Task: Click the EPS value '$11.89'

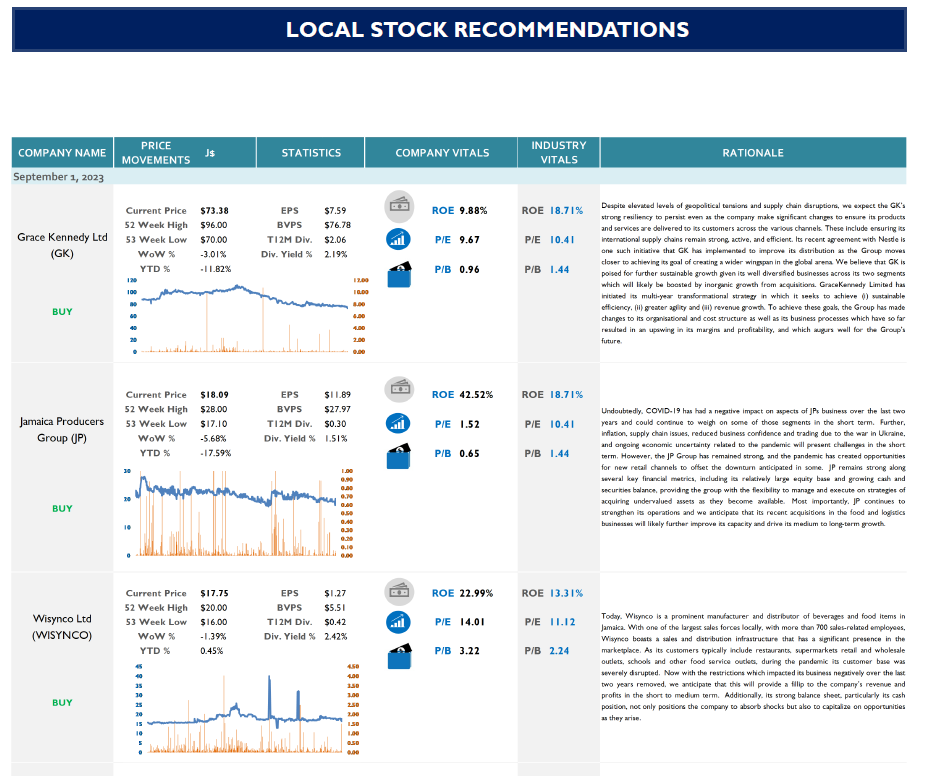Action: [x=337, y=395]
